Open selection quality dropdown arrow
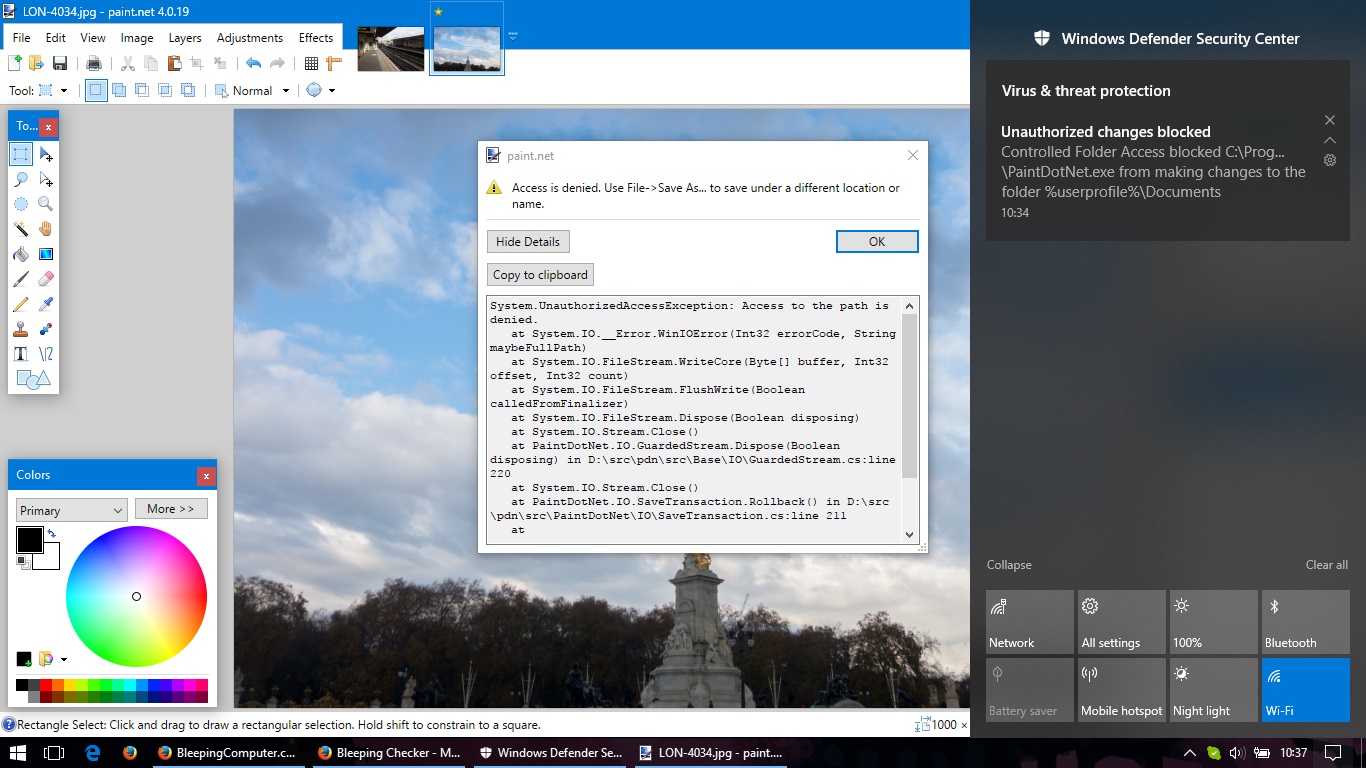 coord(332,90)
